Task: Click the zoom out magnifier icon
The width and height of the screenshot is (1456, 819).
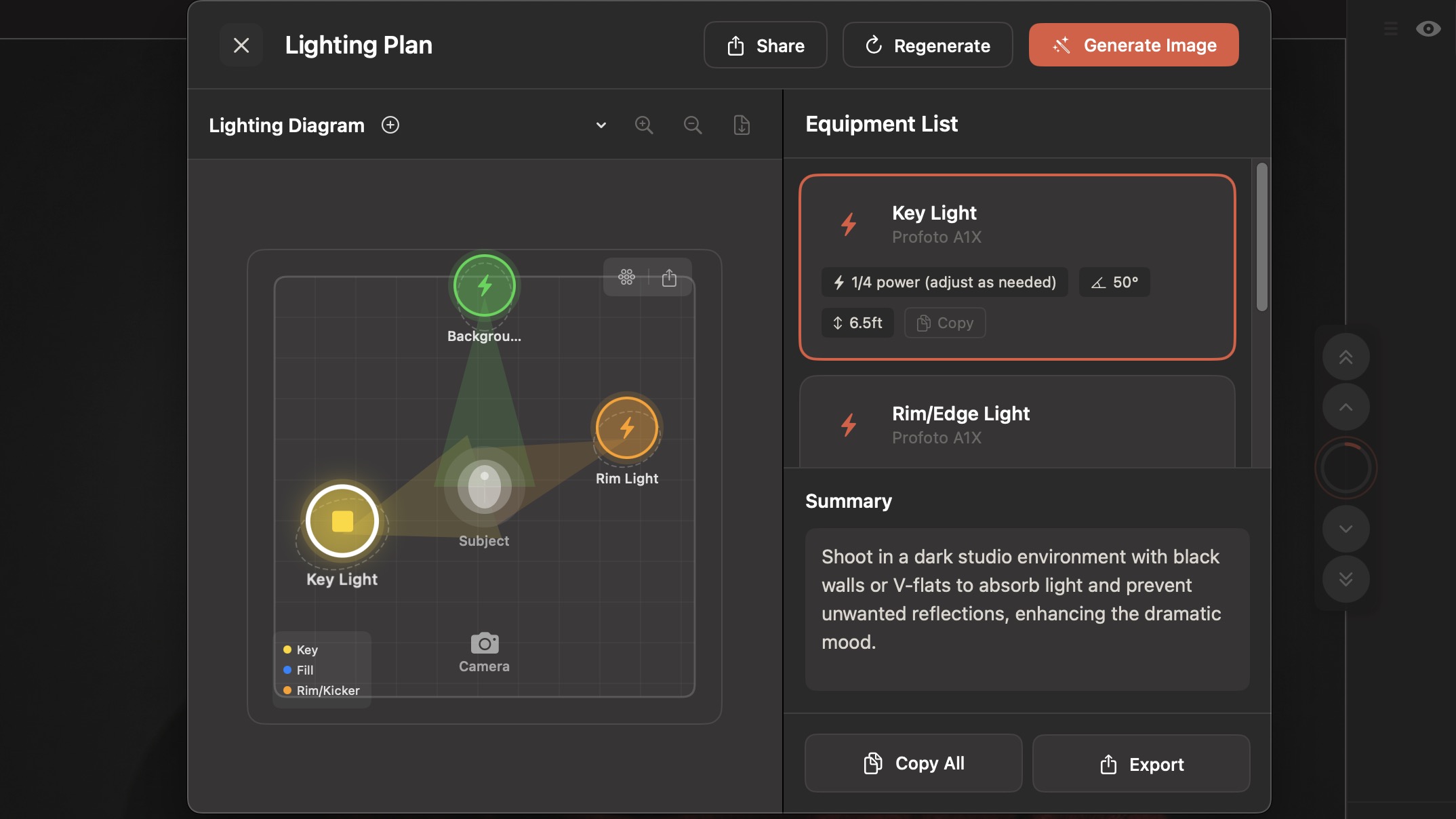Action: [692, 125]
